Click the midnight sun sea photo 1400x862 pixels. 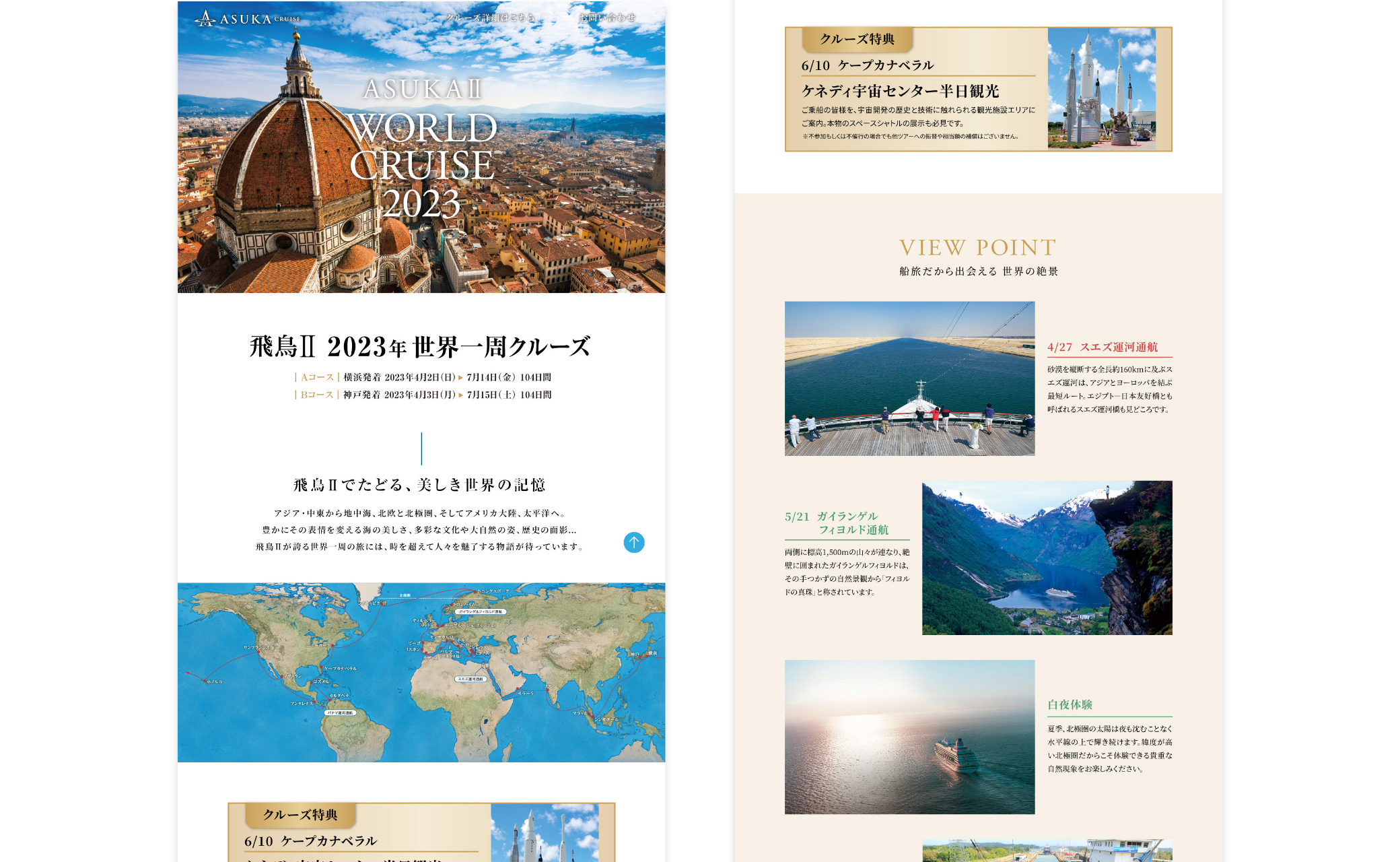(x=909, y=737)
